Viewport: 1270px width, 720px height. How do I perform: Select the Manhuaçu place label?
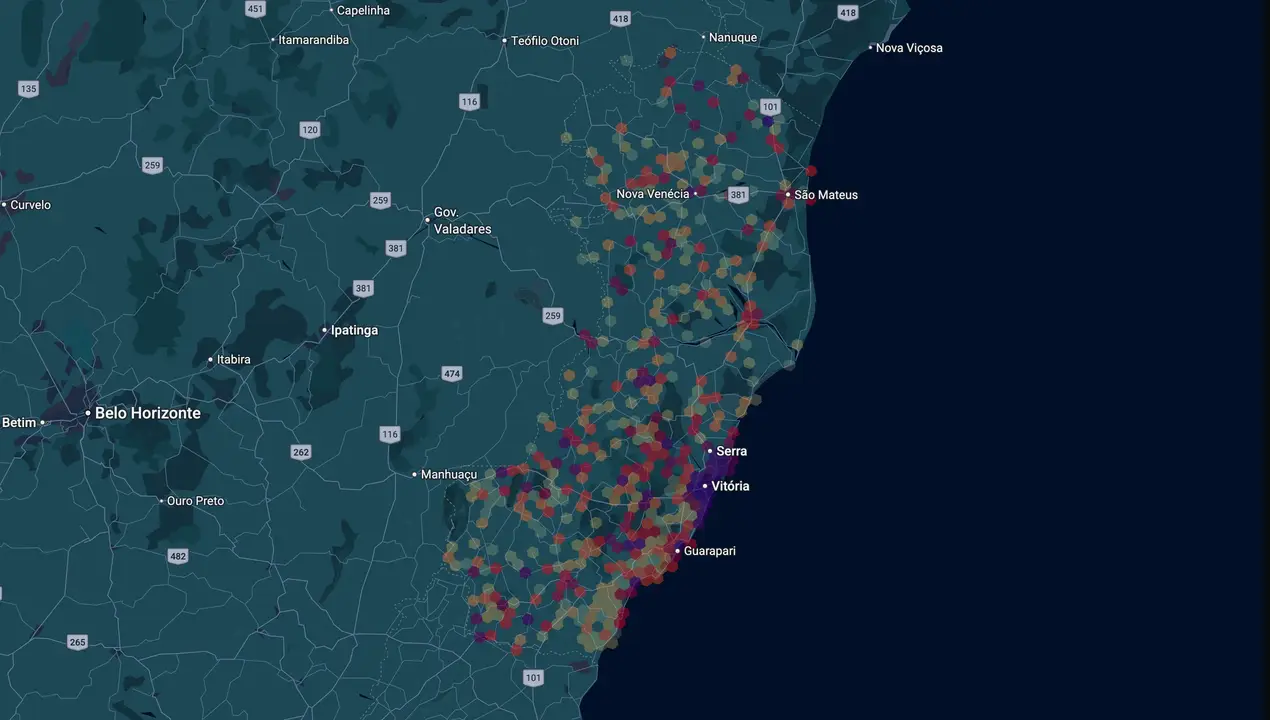point(449,474)
